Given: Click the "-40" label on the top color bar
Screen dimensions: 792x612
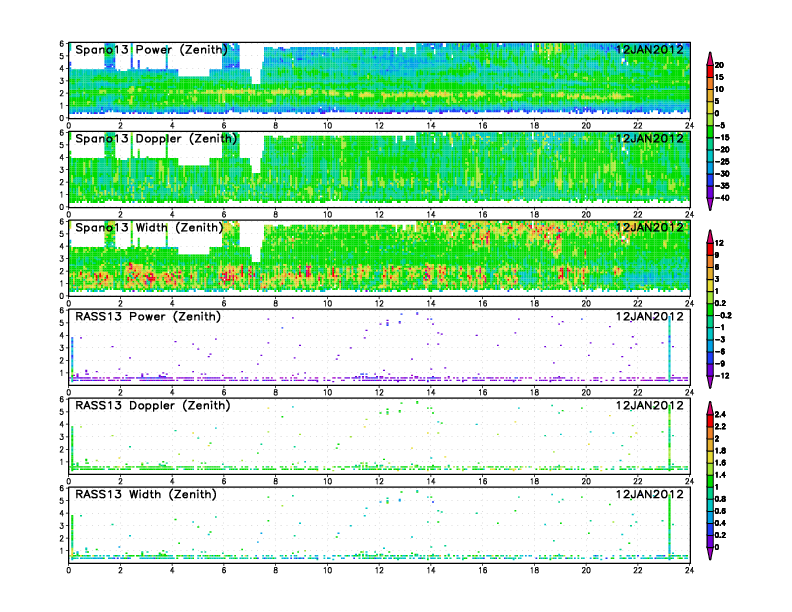Looking at the screenshot, I should click(x=722, y=198).
